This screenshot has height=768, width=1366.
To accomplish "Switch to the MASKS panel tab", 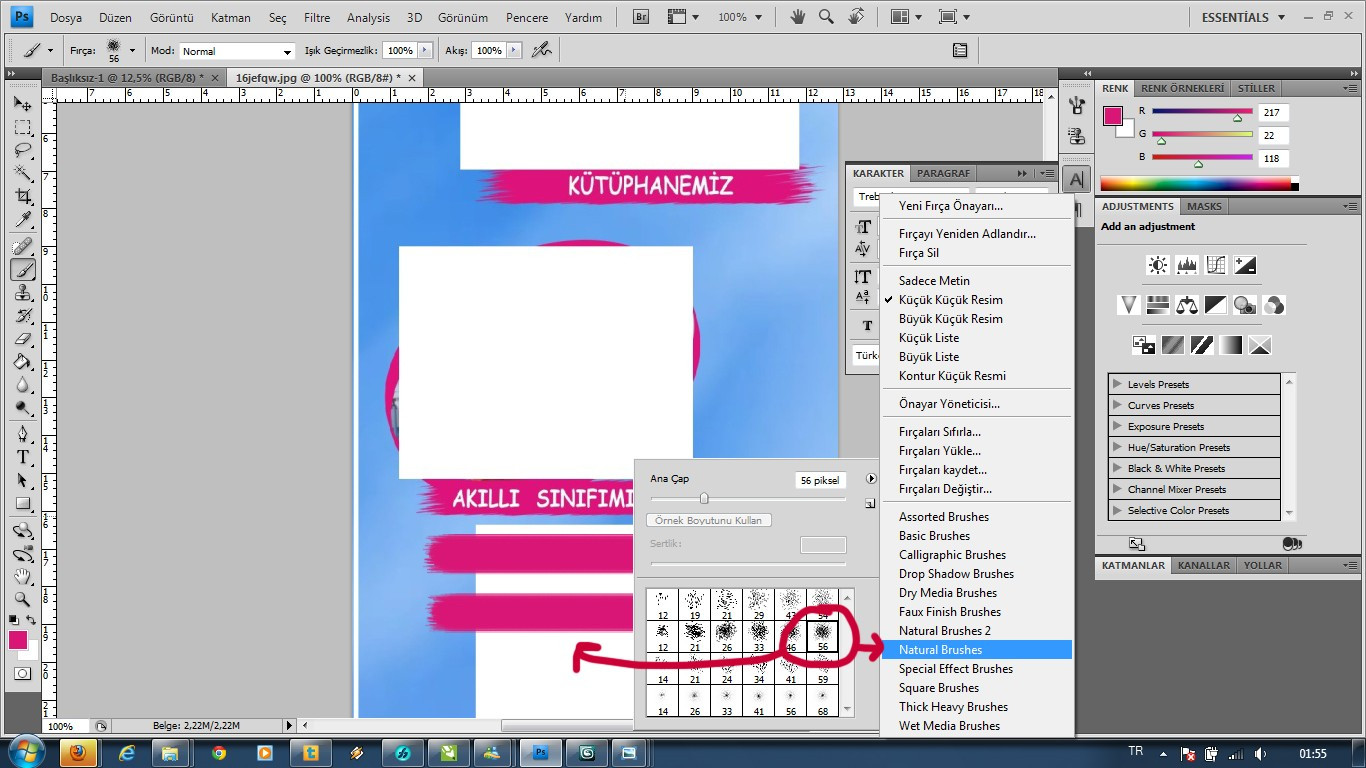I will [x=1204, y=206].
